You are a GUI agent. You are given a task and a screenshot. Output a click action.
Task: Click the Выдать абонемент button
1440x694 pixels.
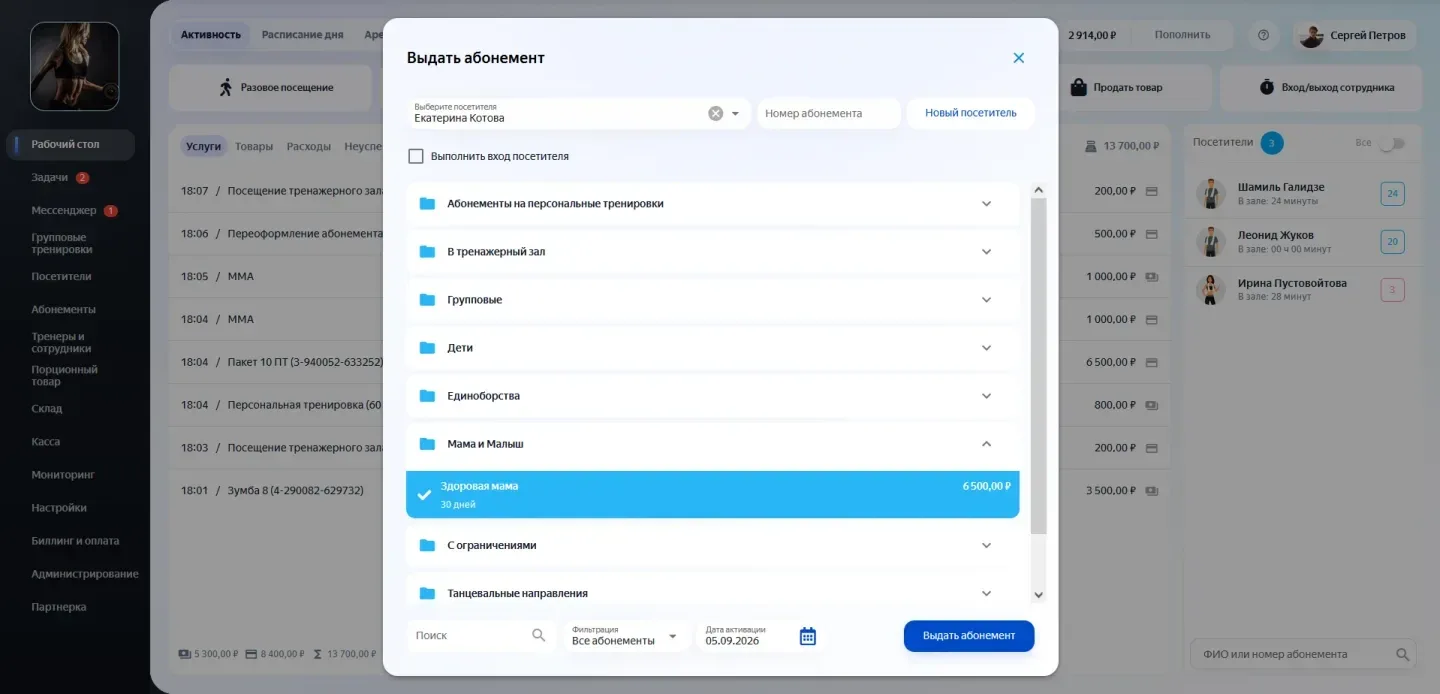968,636
